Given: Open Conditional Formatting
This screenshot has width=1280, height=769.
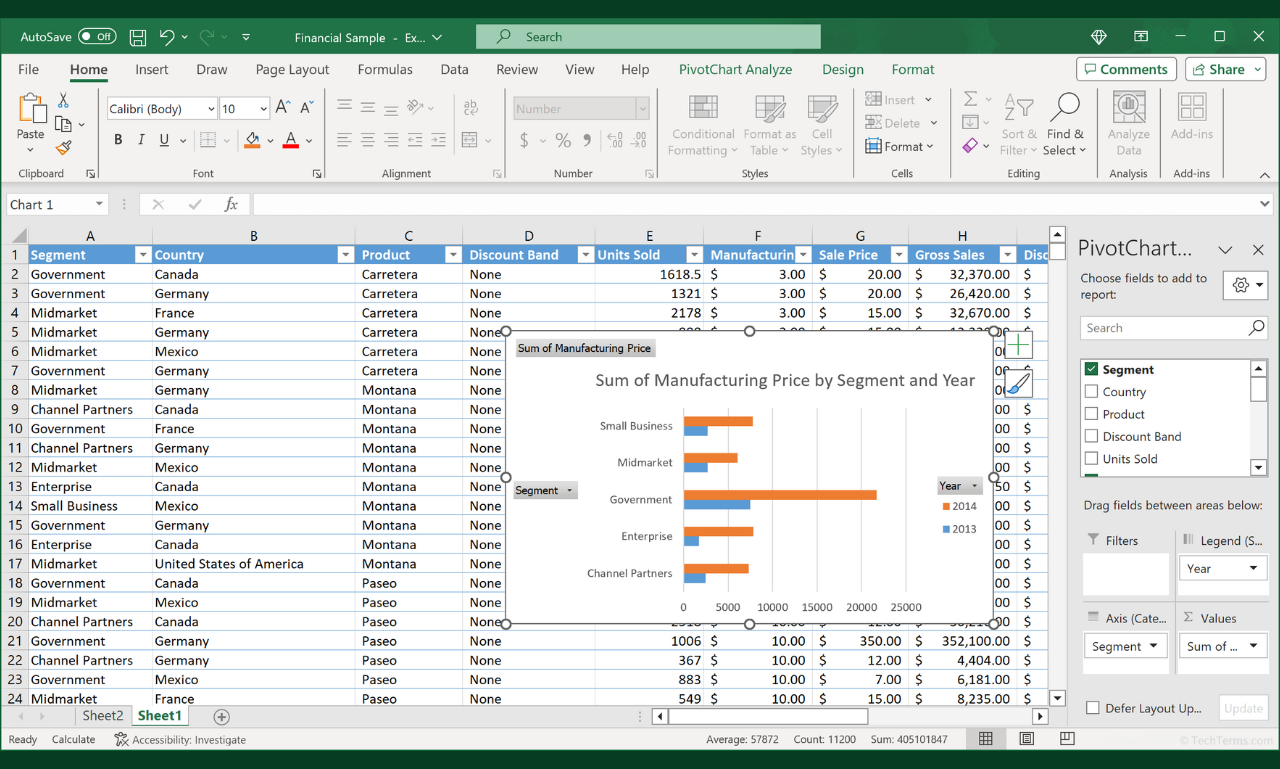Looking at the screenshot, I should (x=703, y=125).
